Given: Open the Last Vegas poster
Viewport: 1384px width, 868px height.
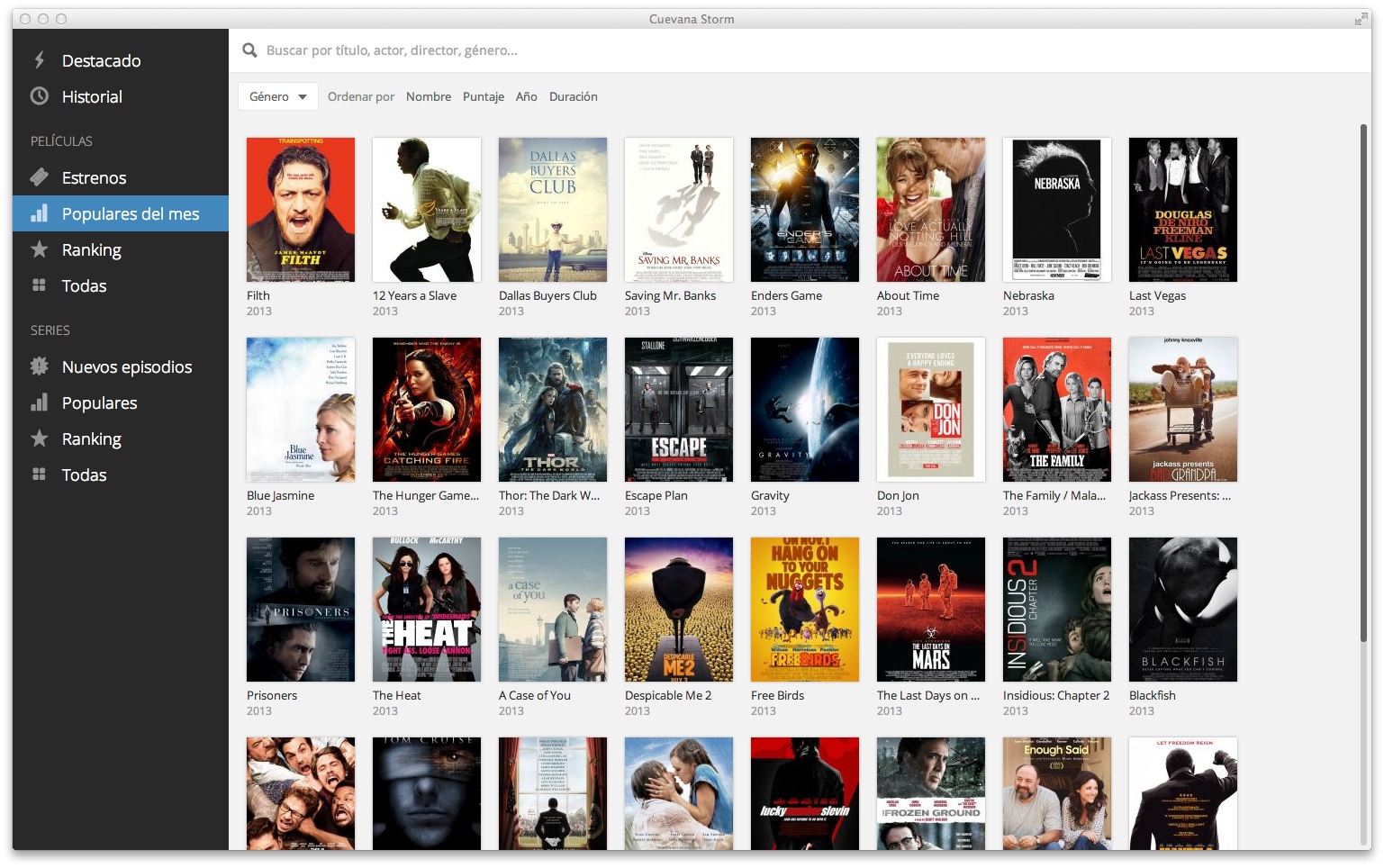Looking at the screenshot, I should [1183, 210].
